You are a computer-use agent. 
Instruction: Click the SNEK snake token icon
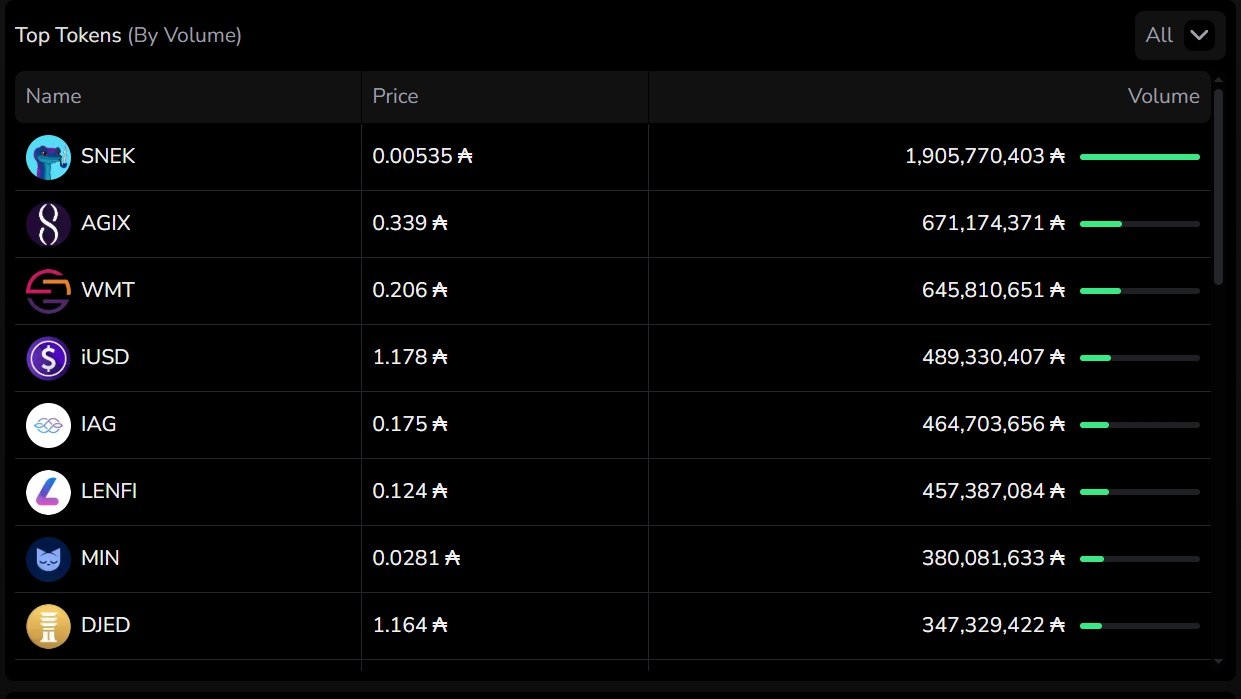click(48, 157)
